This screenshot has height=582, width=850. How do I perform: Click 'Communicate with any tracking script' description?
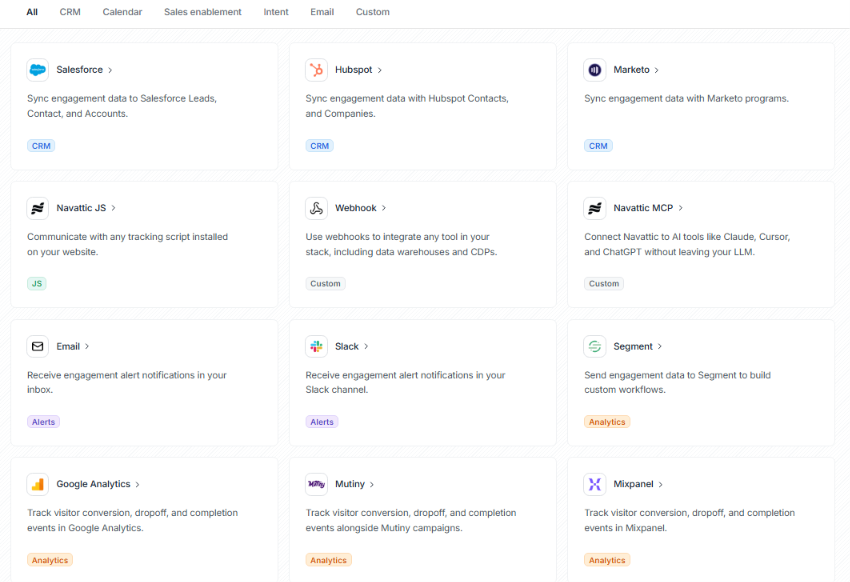point(127,244)
